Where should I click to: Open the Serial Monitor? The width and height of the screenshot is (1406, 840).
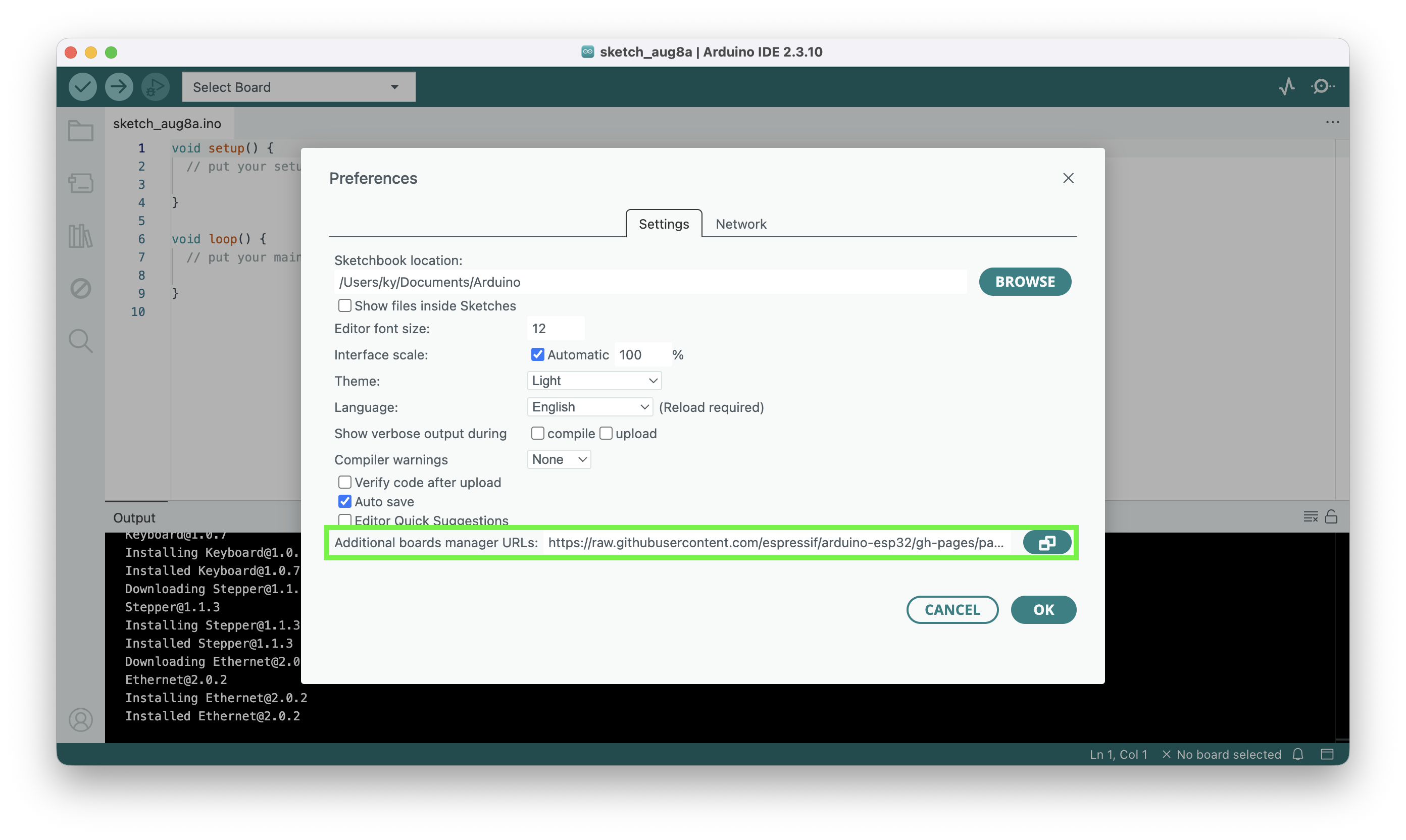coord(1322,87)
